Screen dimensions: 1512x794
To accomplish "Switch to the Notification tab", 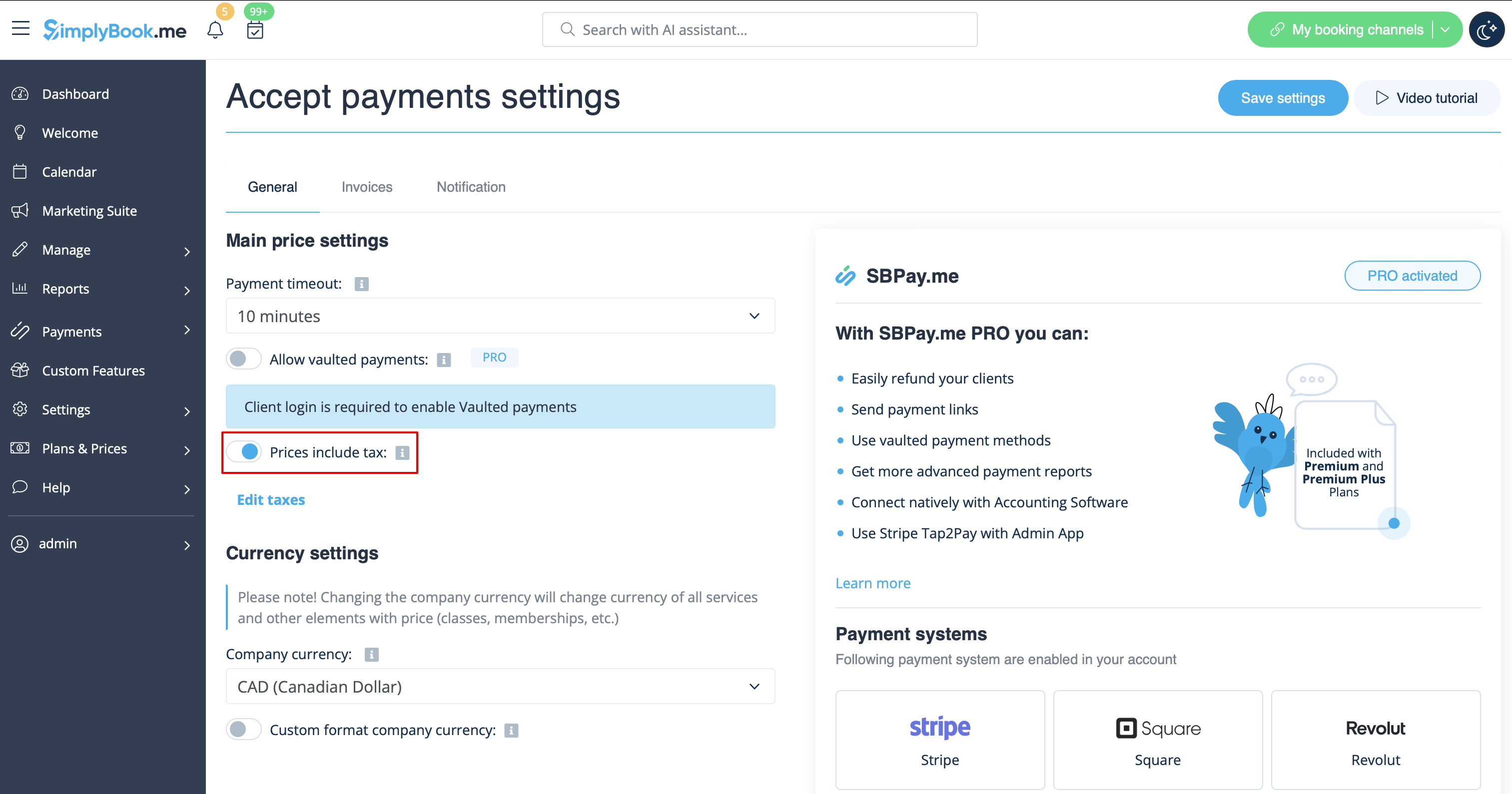I will tap(471, 187).
